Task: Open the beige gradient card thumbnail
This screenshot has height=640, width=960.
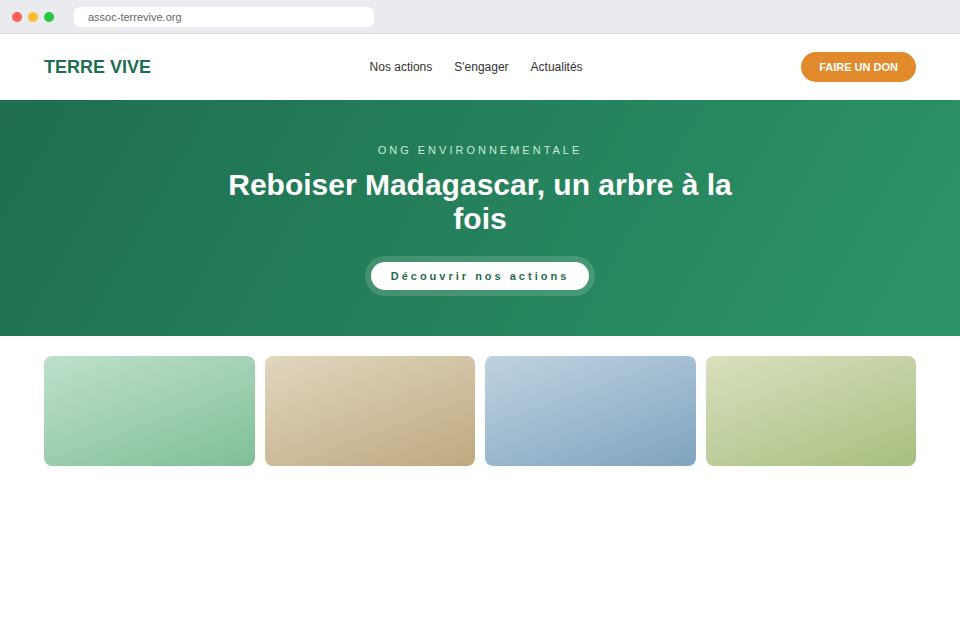Action: click(370, 411)
